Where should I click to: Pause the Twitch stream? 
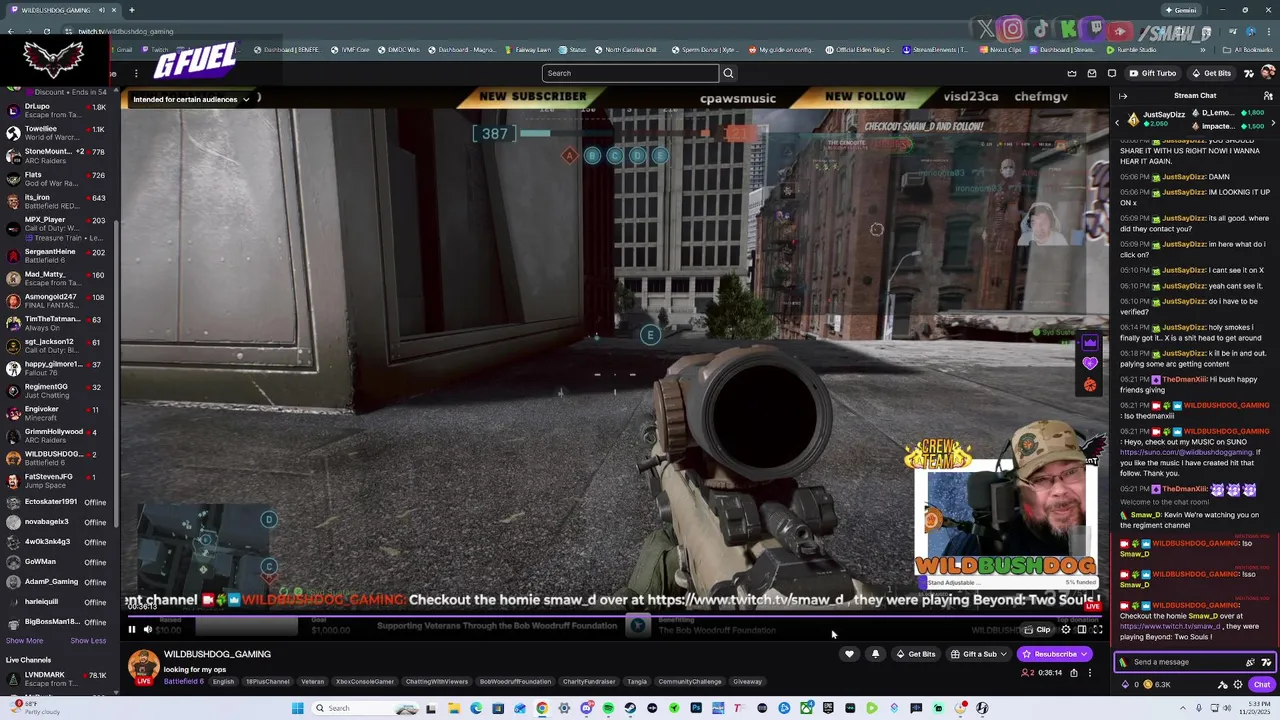(131, 630)
